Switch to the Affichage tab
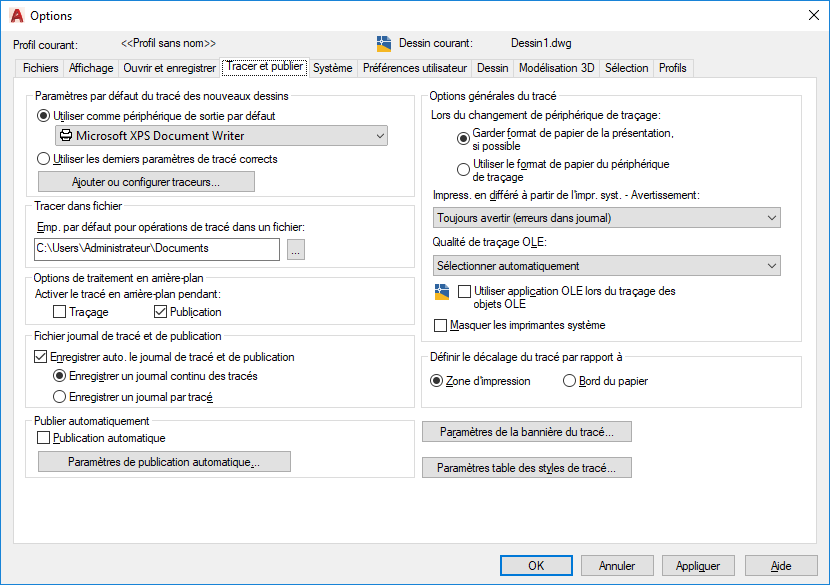830x585 pixels. (91, 68)
